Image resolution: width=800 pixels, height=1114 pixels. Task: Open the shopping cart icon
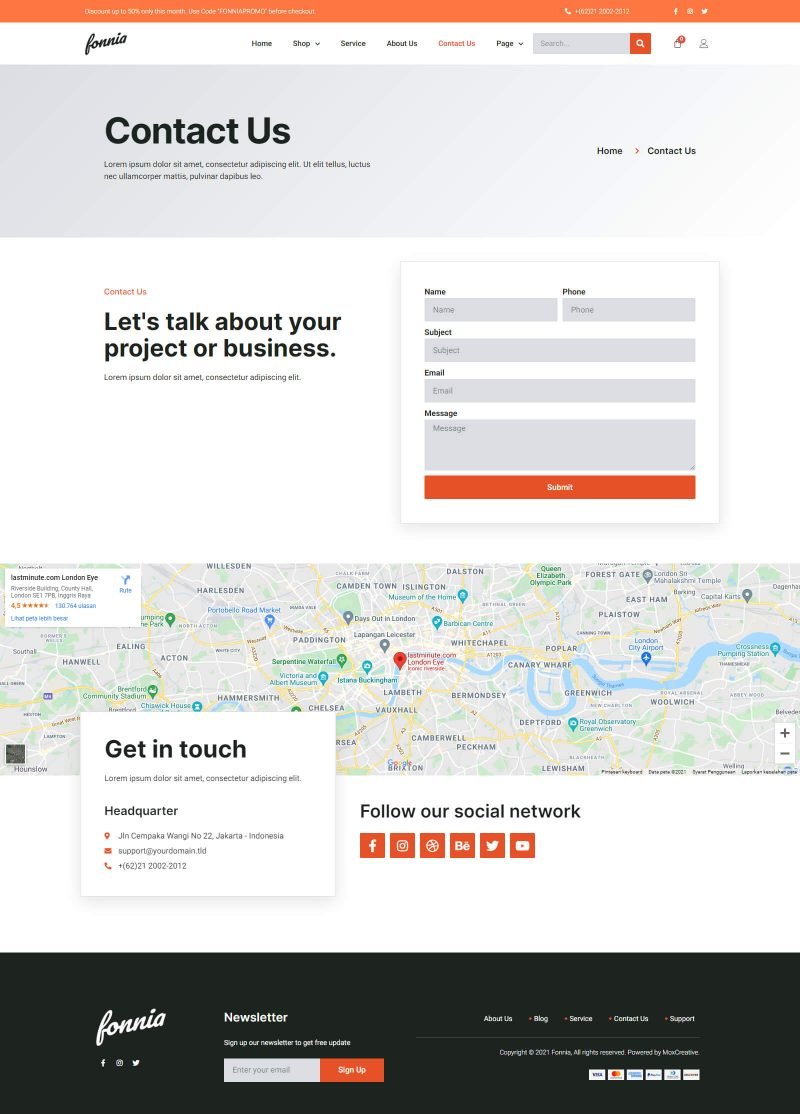678,44
